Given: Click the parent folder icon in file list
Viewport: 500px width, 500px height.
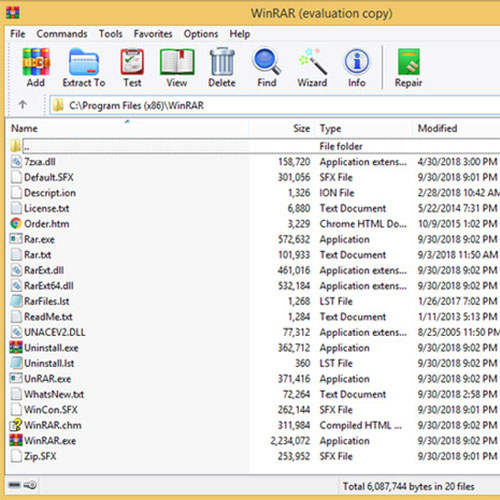Looking at the screenshot, I should tap(15, 146).
